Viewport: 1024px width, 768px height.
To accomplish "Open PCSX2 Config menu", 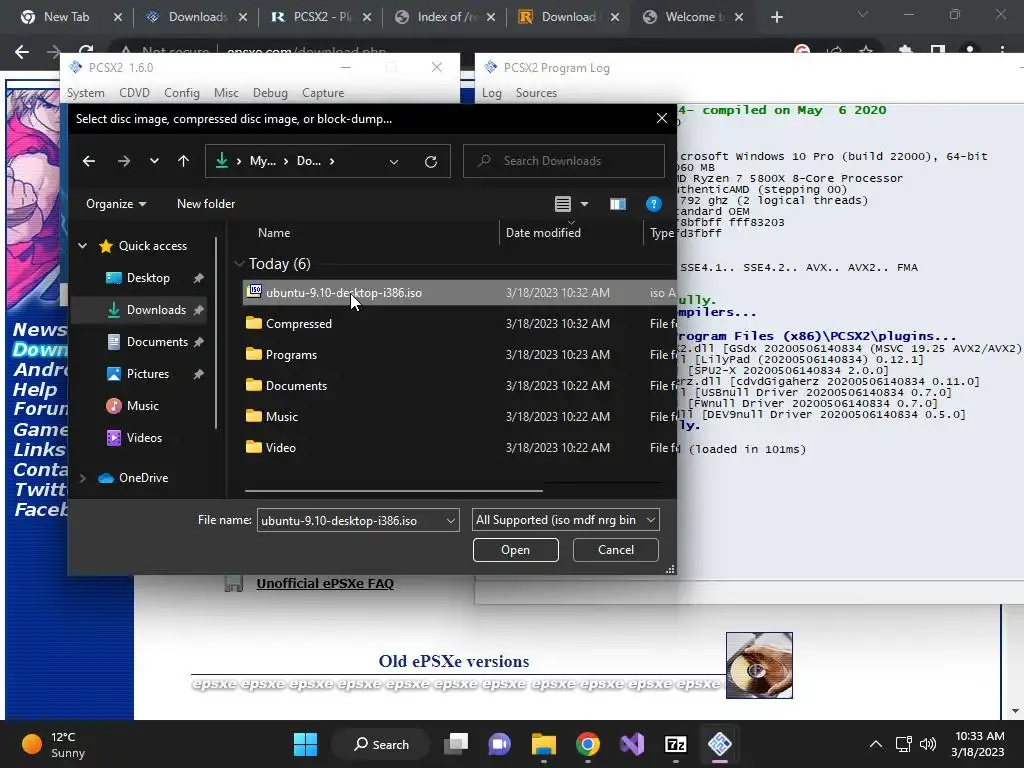I will coord(182,93).
